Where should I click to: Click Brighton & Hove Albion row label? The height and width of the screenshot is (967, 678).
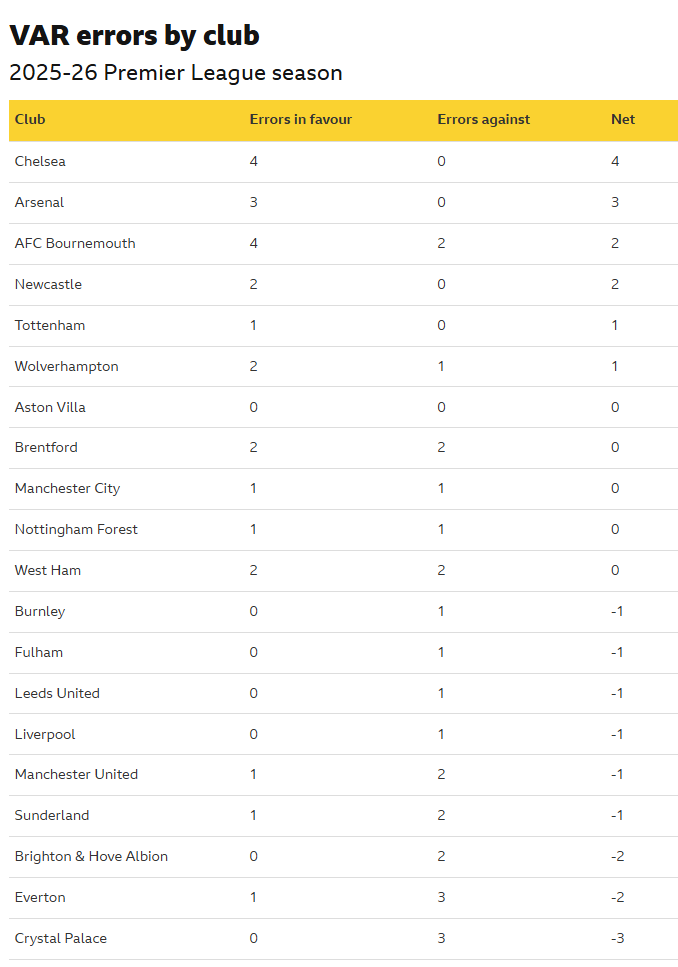(91, 857)
